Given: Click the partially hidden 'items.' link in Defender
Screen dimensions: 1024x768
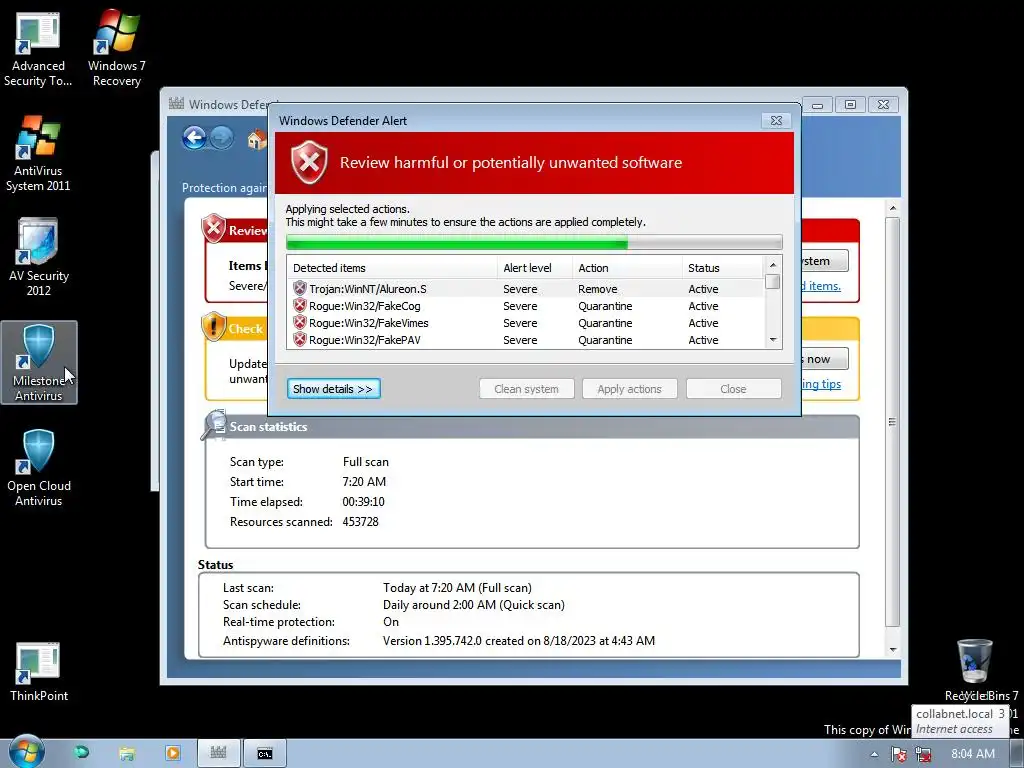Looking at the screenshot, I should (822, 286).
